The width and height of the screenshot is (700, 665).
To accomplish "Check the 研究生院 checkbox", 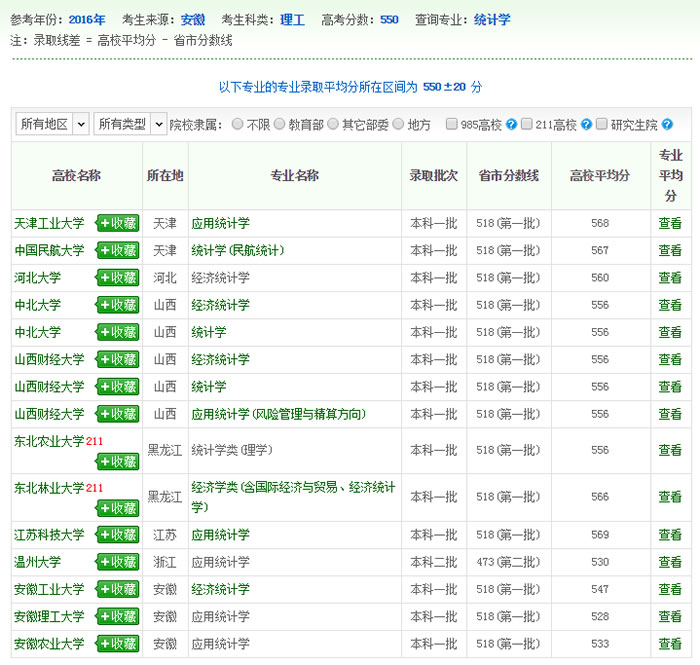I will [602, 124].
